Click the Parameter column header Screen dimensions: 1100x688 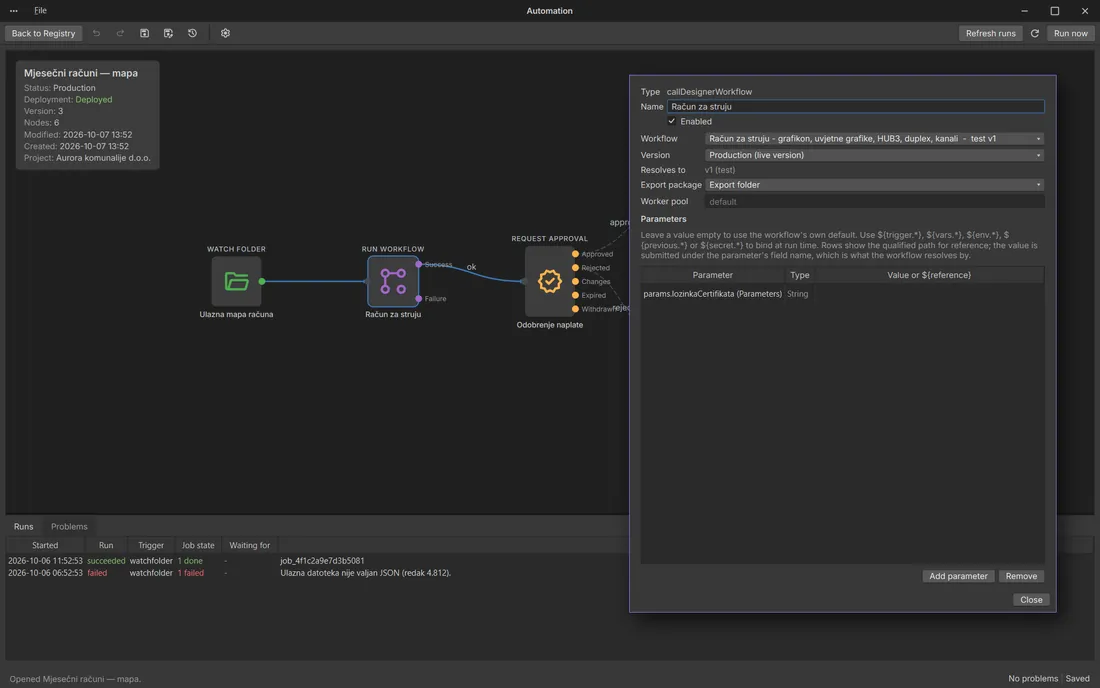(712, 275)
